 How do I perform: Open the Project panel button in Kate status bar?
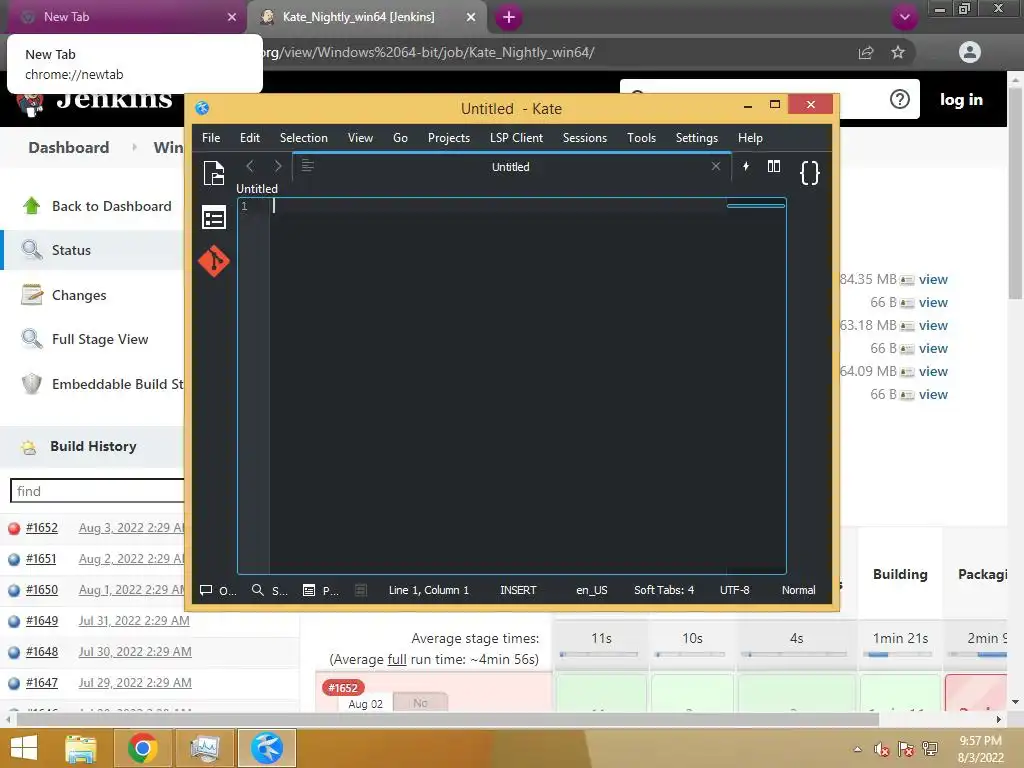321,590
